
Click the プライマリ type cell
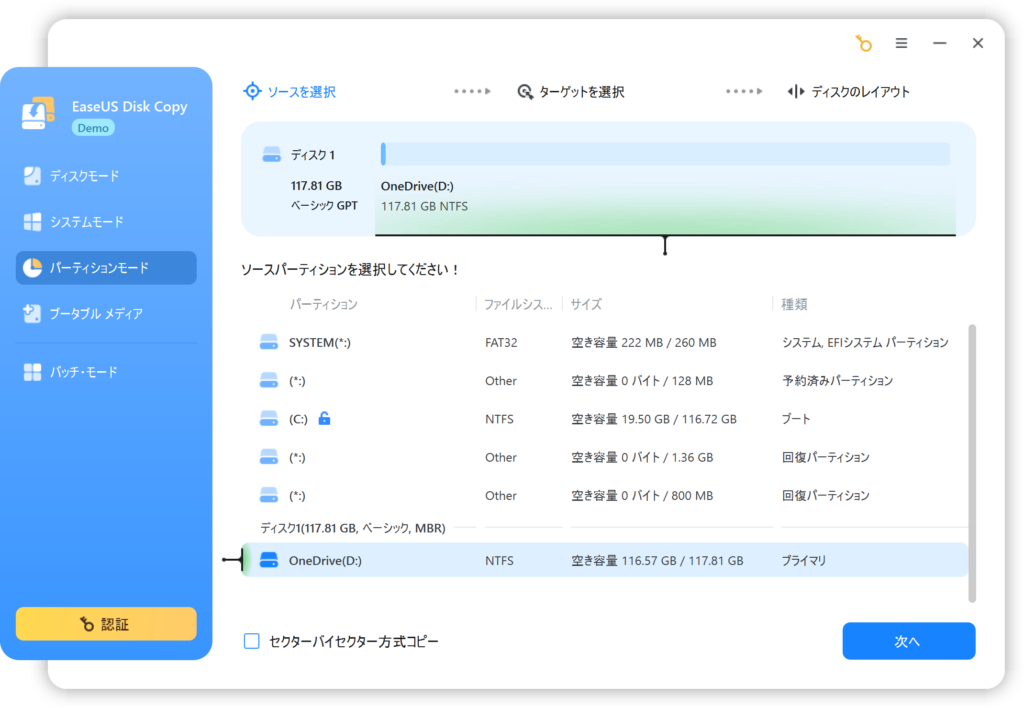[x=804, y=560]
